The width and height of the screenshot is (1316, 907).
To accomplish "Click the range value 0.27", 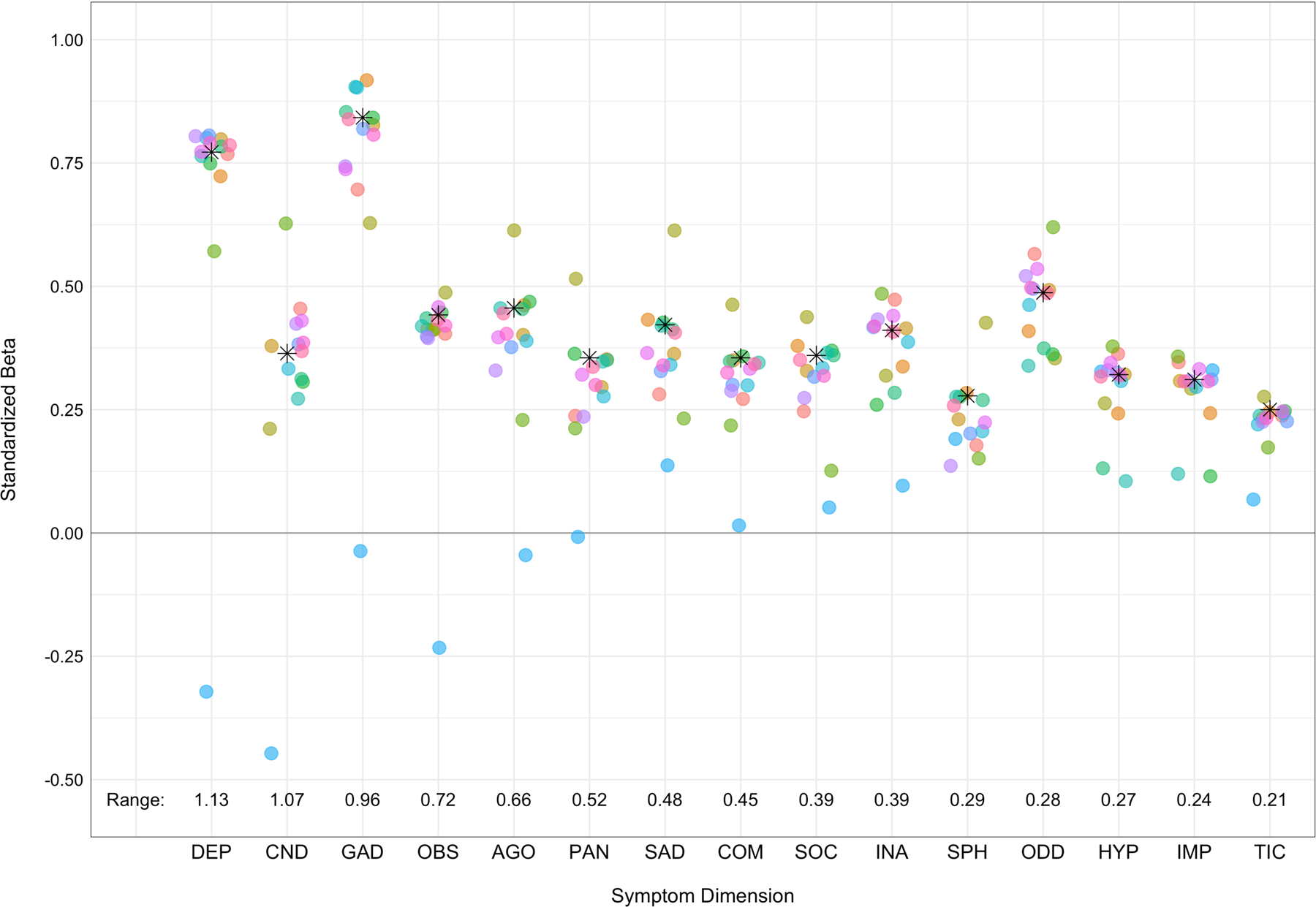I will pyautogui.click(x=1119, y=800).
